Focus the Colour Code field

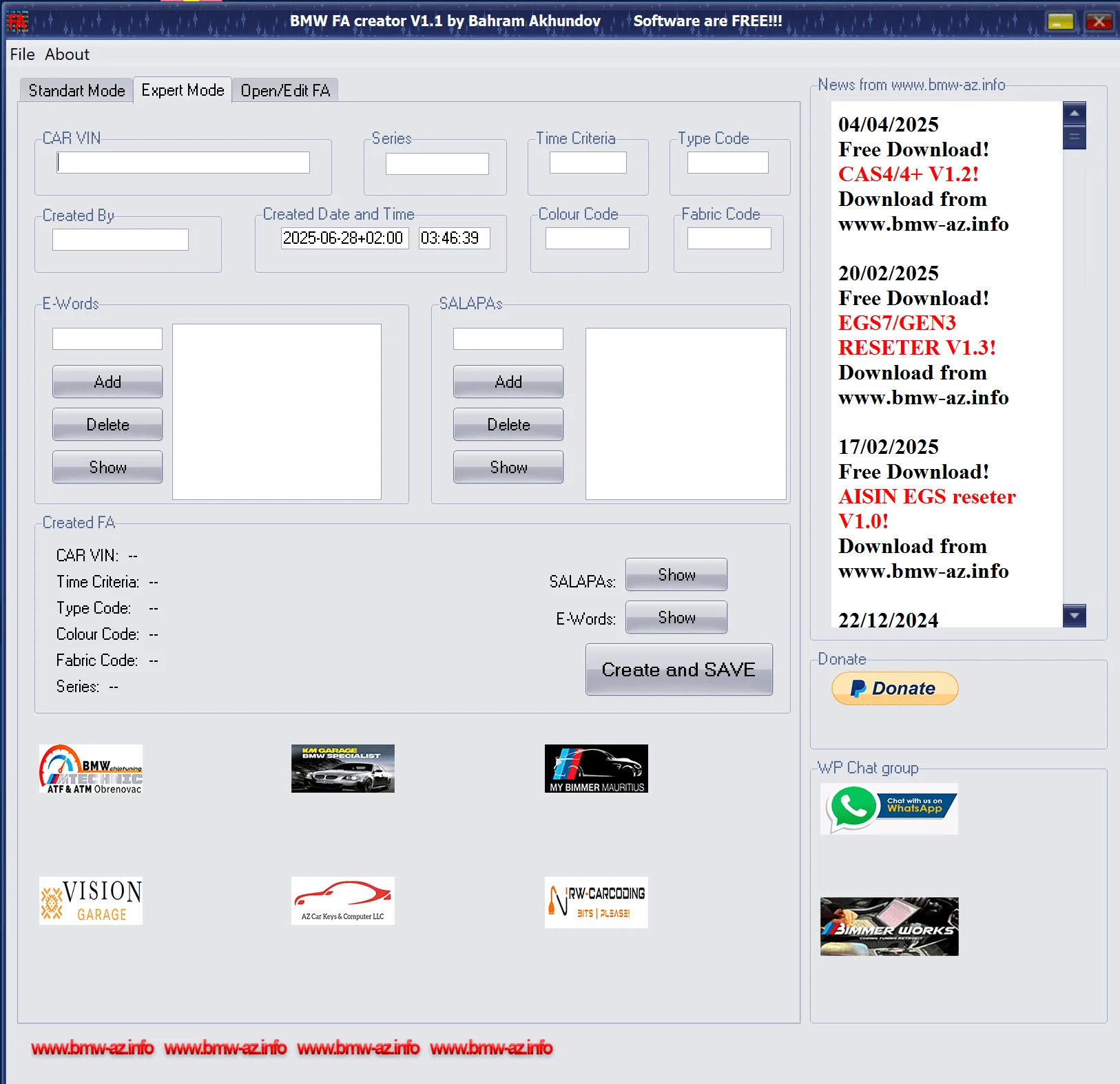[587, 238]
